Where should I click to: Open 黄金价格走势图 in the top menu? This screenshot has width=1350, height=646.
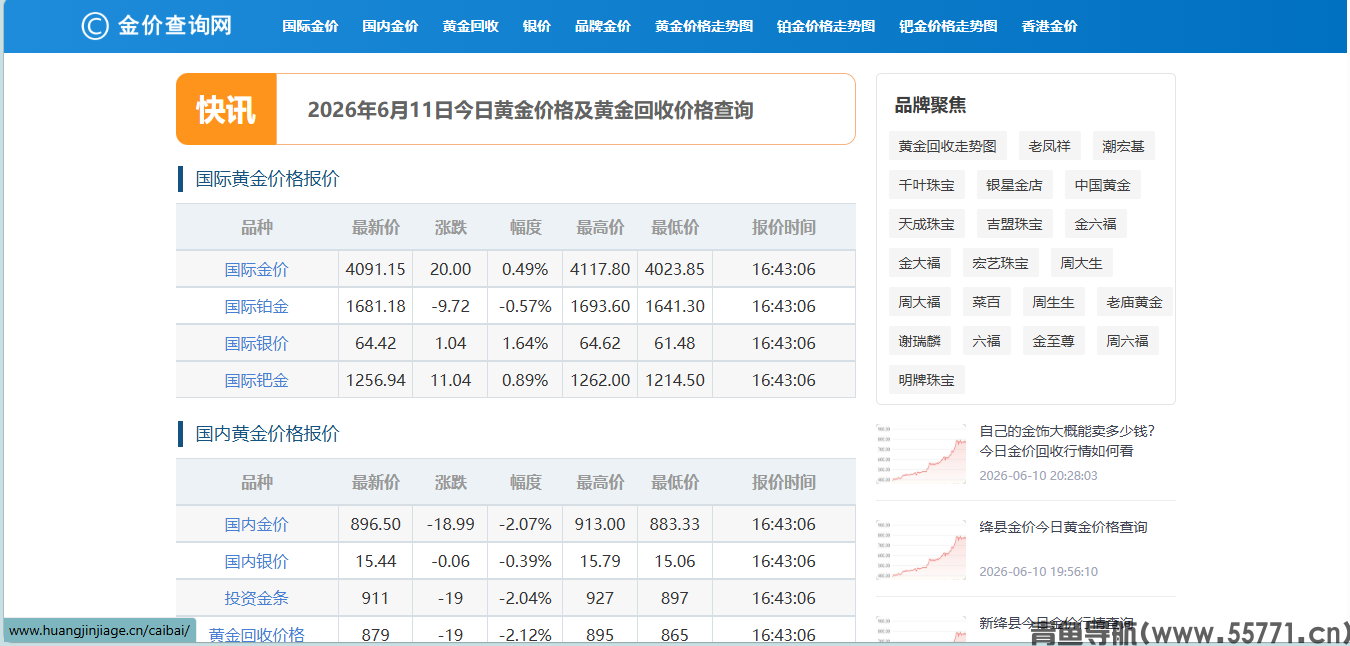pos(704,26)
